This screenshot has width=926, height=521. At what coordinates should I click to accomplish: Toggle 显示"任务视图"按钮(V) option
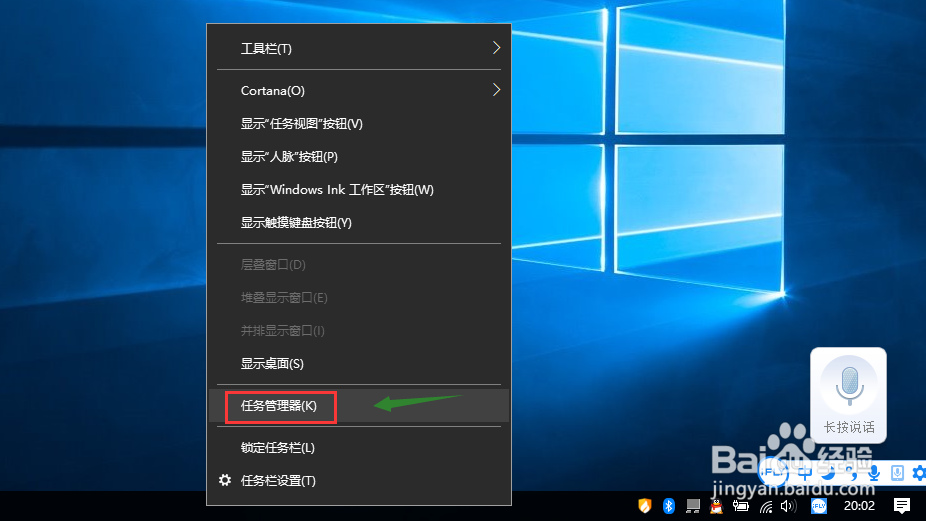pyautogui.click(x=358, y=123)
